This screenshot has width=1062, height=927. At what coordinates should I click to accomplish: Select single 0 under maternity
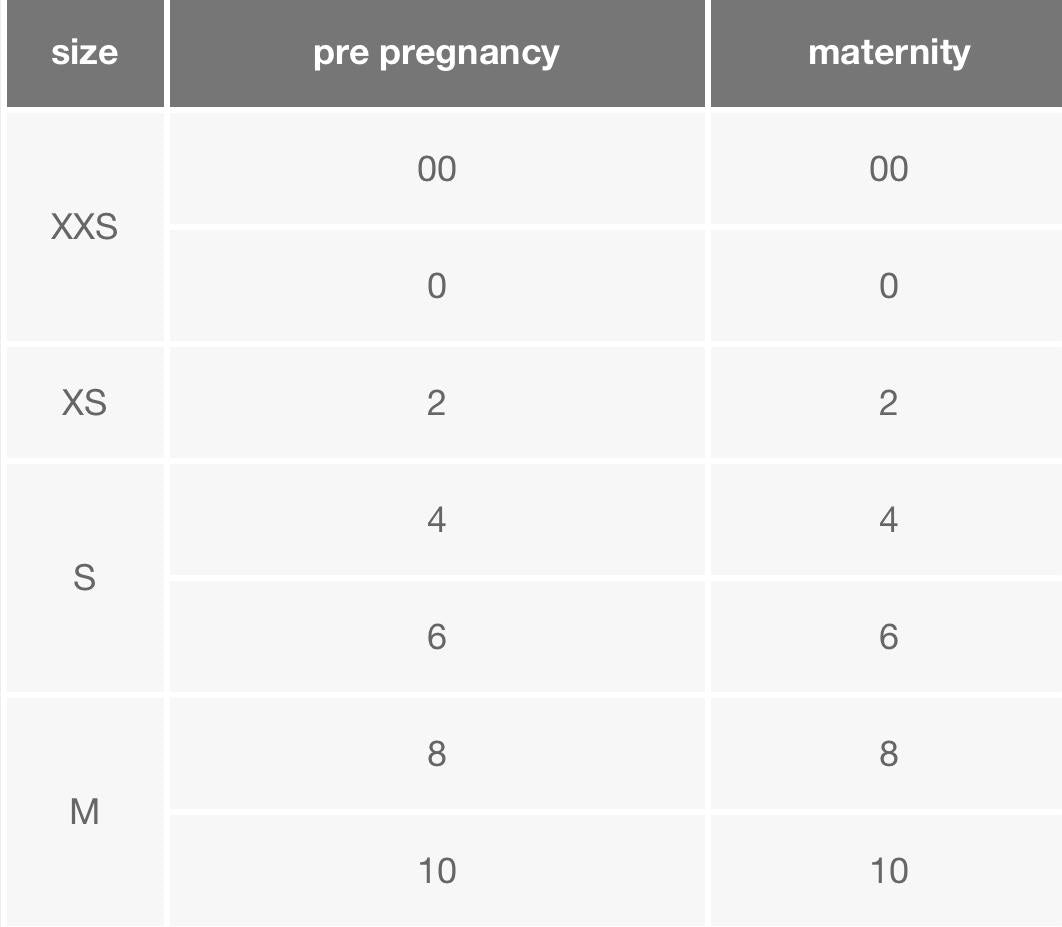[888, 286]
